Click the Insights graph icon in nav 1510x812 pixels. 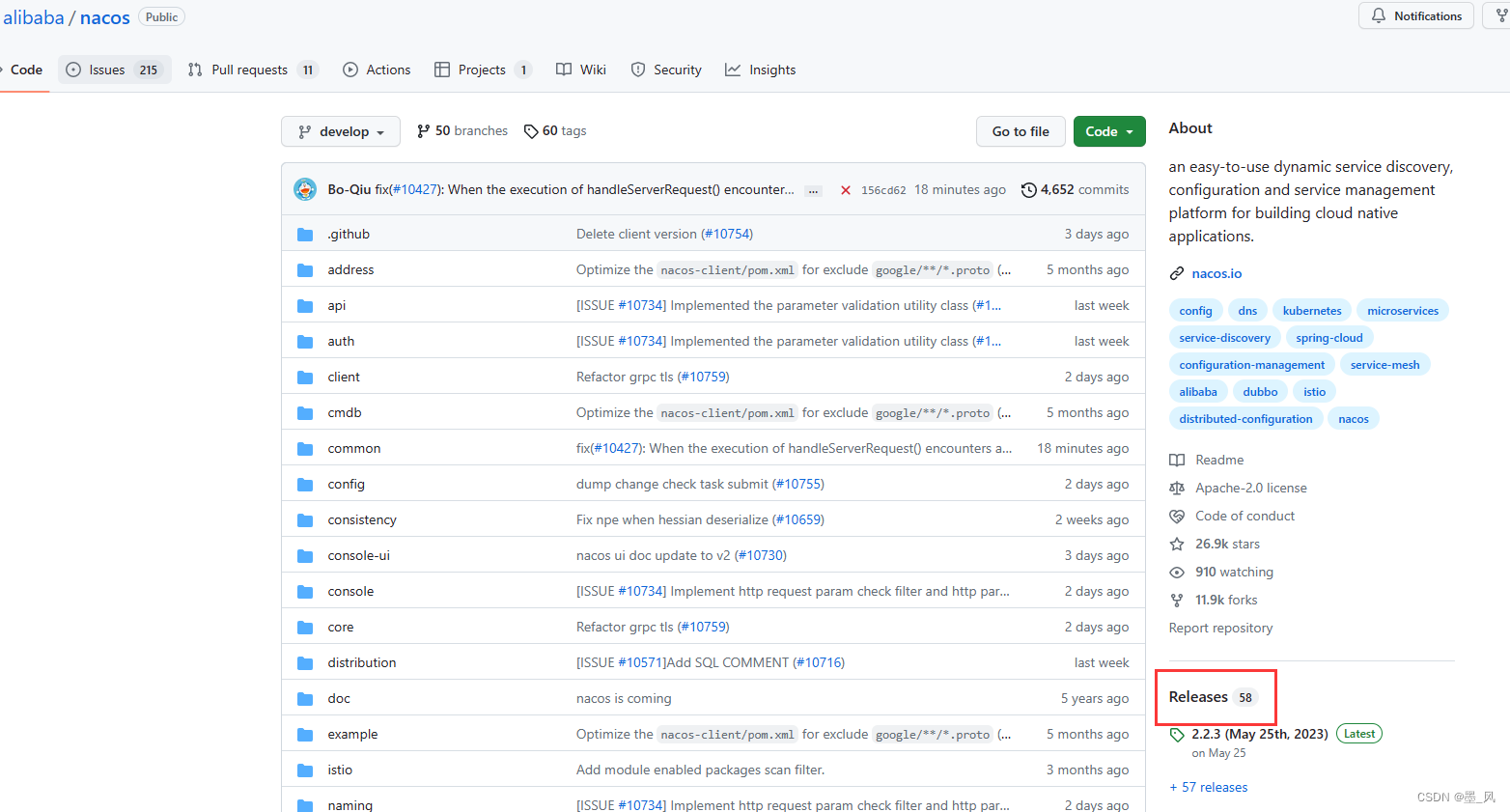(x=733, y=70)
